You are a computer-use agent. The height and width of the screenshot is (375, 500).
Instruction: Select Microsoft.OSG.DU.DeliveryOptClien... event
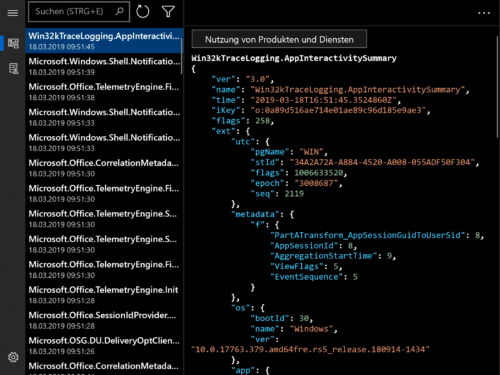(104, 345)
